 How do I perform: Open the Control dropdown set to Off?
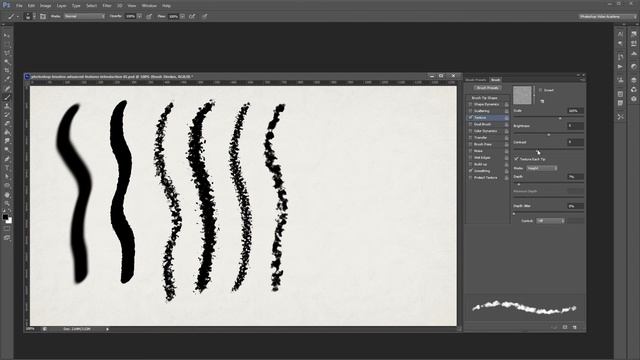coord(550,221)
